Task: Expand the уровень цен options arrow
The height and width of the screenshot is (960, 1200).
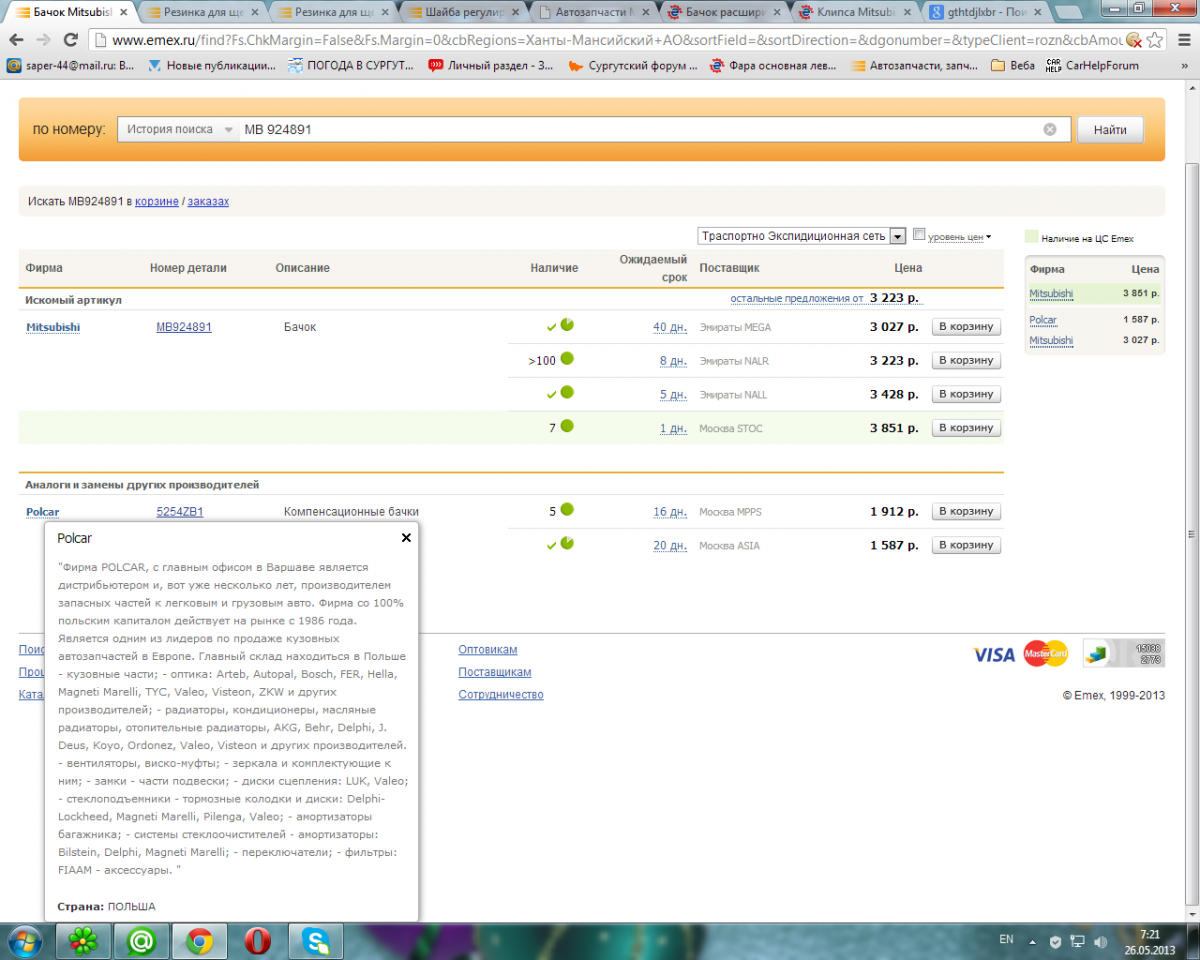Action: pos(989,237)
